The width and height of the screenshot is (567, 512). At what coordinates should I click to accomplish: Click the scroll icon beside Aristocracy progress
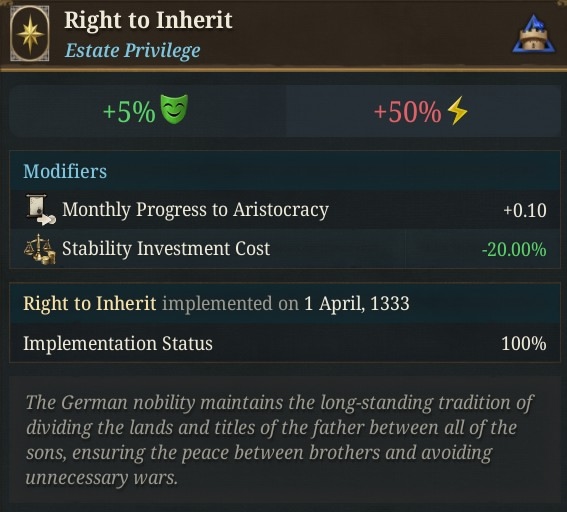(x=40, y=210)
